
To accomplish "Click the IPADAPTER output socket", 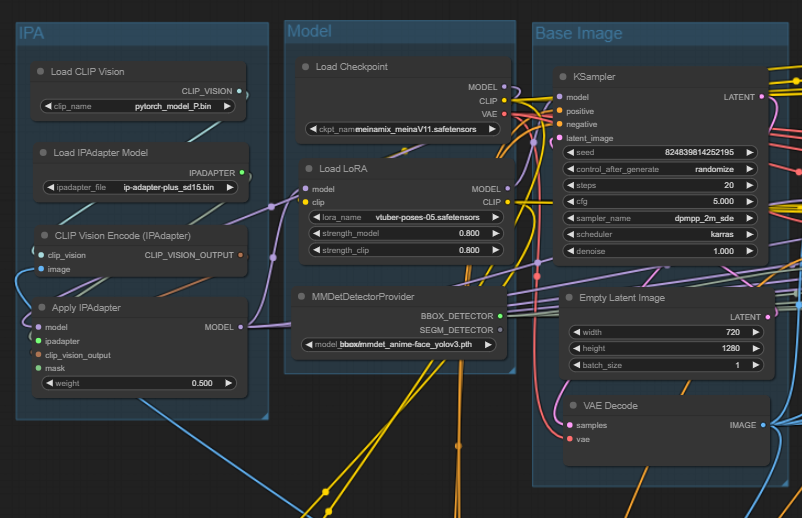I will (242, 172).
